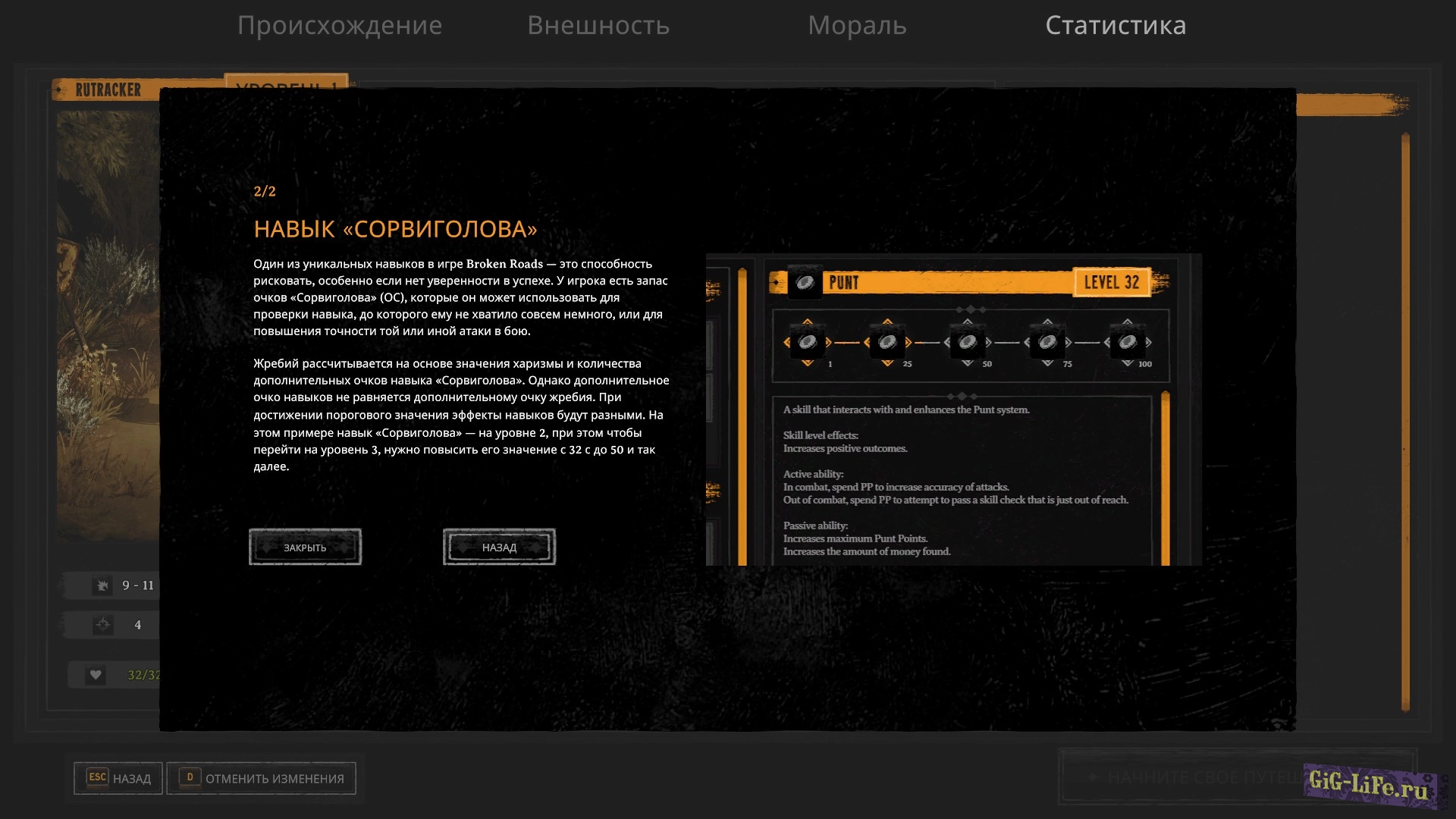Open the Мораль tab
Viewport: 1456px width, 819px height.
pos(857,25)
